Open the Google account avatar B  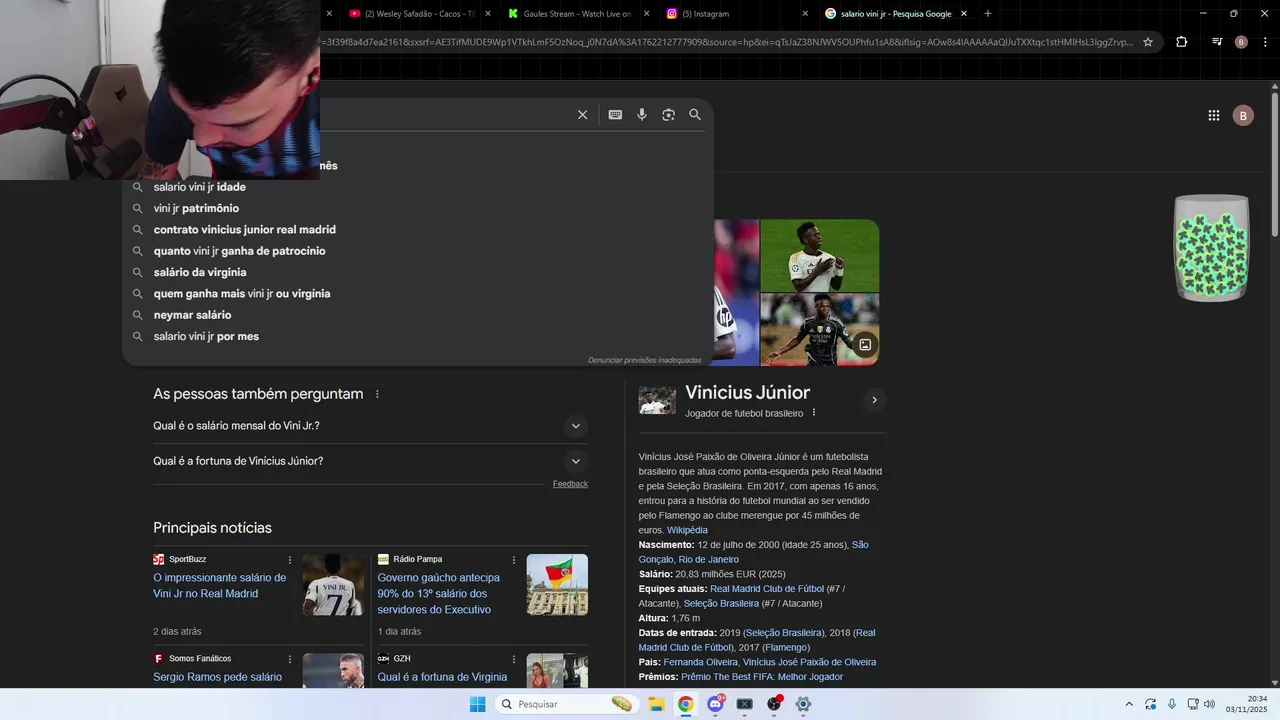pyautogui.click(x=1243, y=115)
